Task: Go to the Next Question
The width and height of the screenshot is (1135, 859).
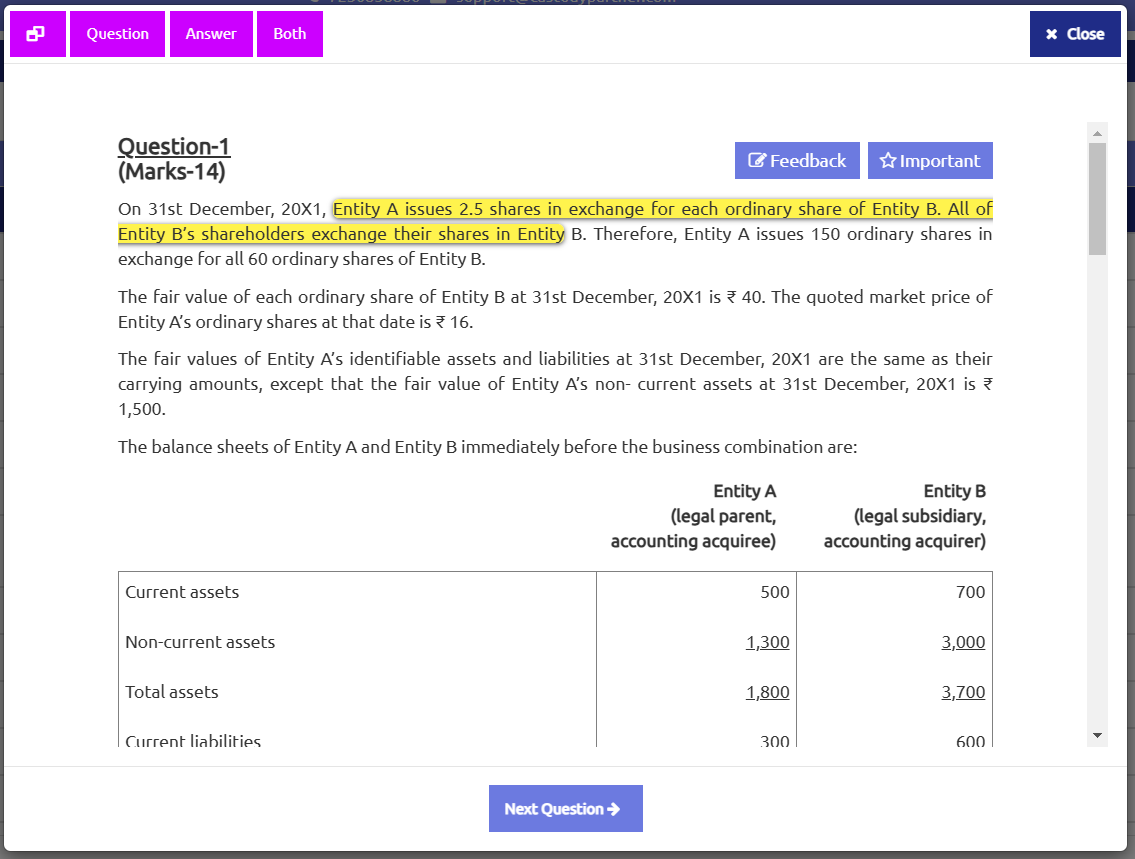Action: click(565, 808)
